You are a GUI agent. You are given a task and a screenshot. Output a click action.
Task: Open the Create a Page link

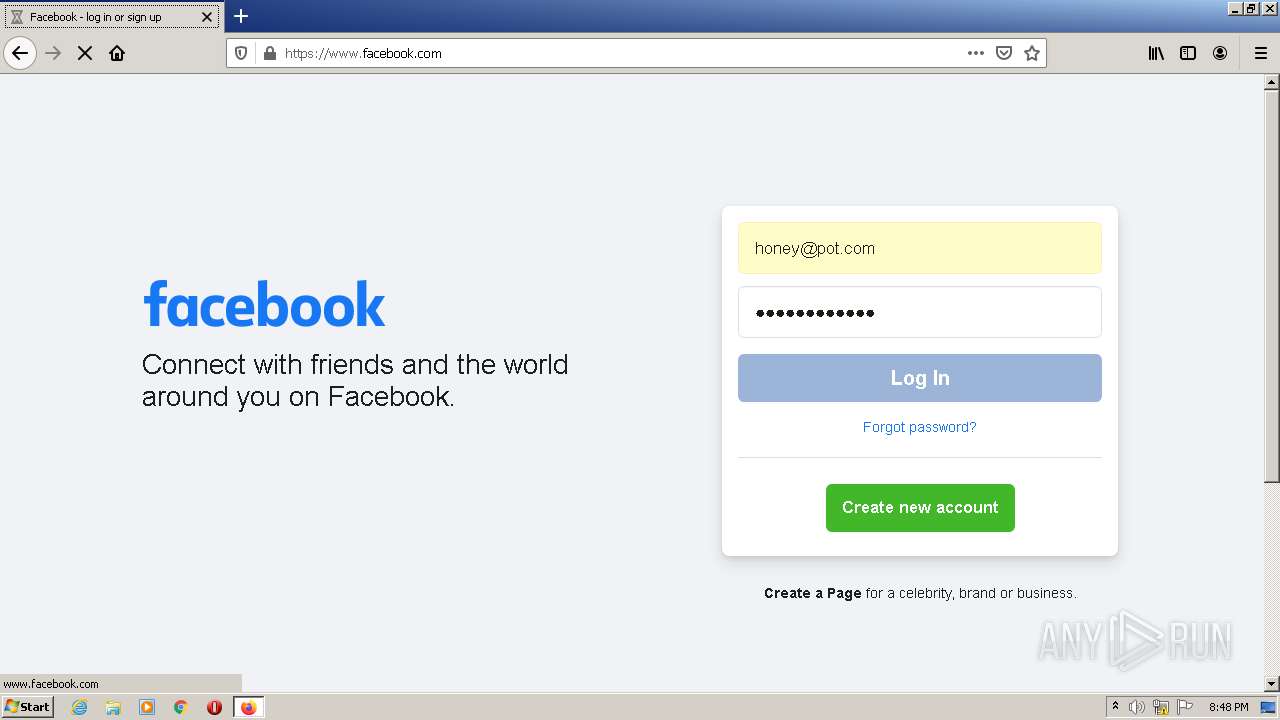pos(812,593)
